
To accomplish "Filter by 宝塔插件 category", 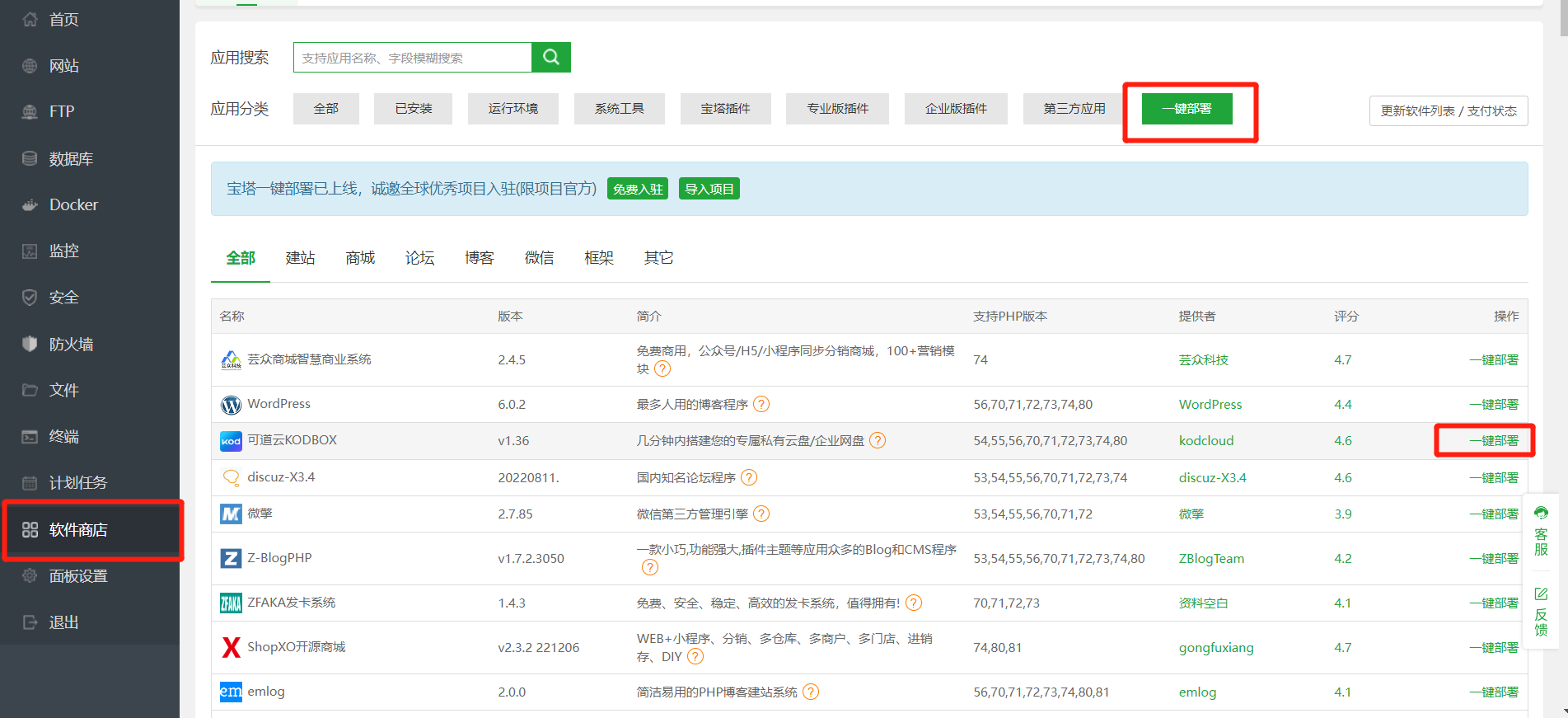I will (x=725, y=109).
